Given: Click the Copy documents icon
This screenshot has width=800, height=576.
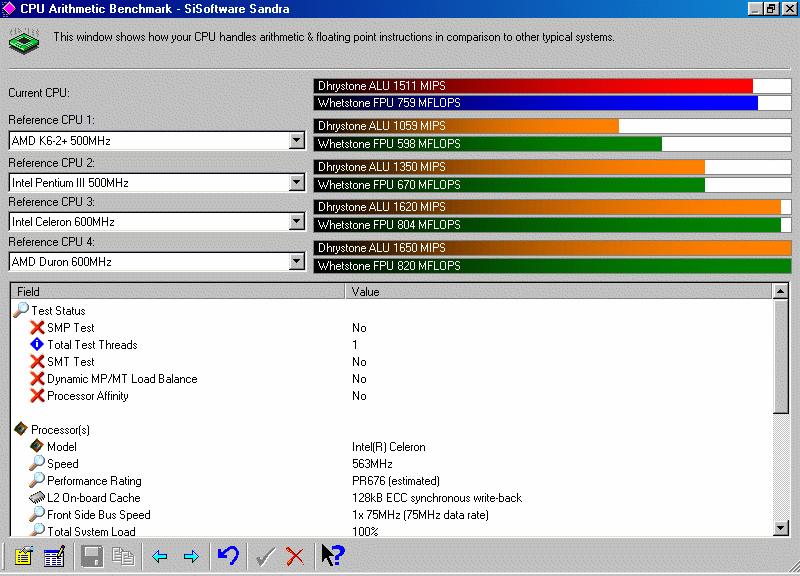Looking at the screenshot, I should 123,556.
